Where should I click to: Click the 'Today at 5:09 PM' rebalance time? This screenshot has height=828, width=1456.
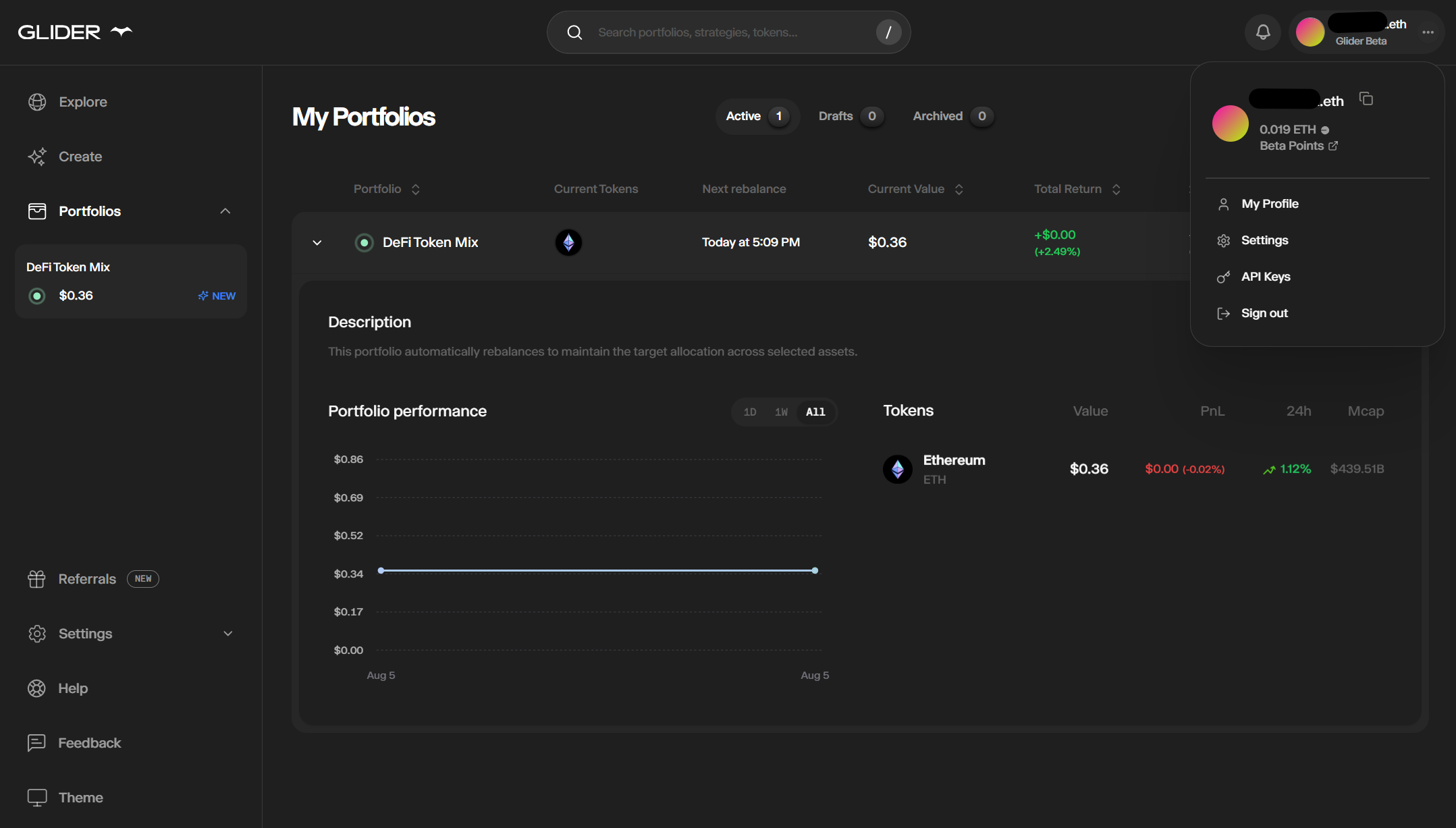tap(751, 242)
